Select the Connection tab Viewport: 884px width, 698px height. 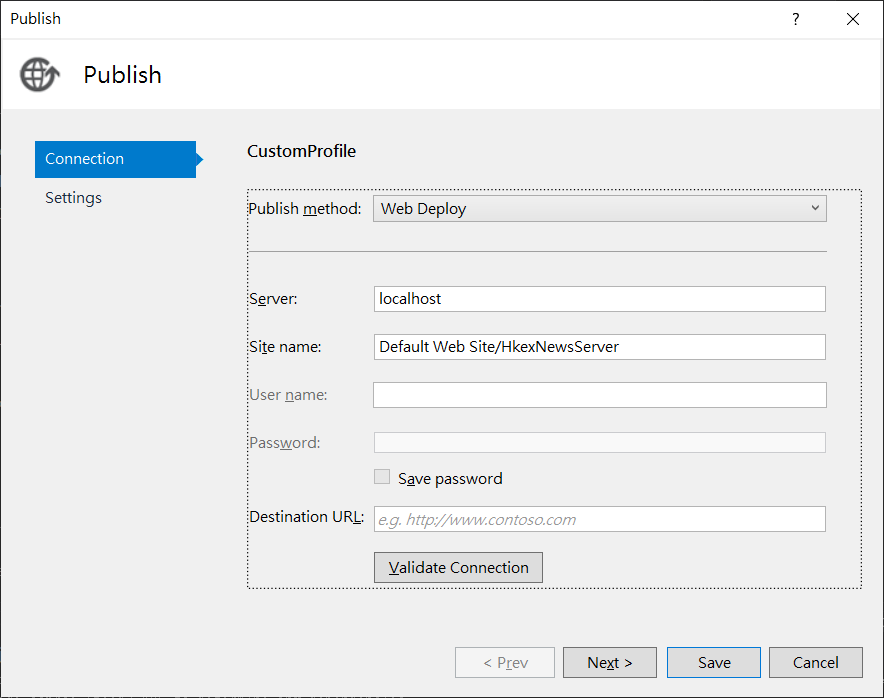click(116, 159)
